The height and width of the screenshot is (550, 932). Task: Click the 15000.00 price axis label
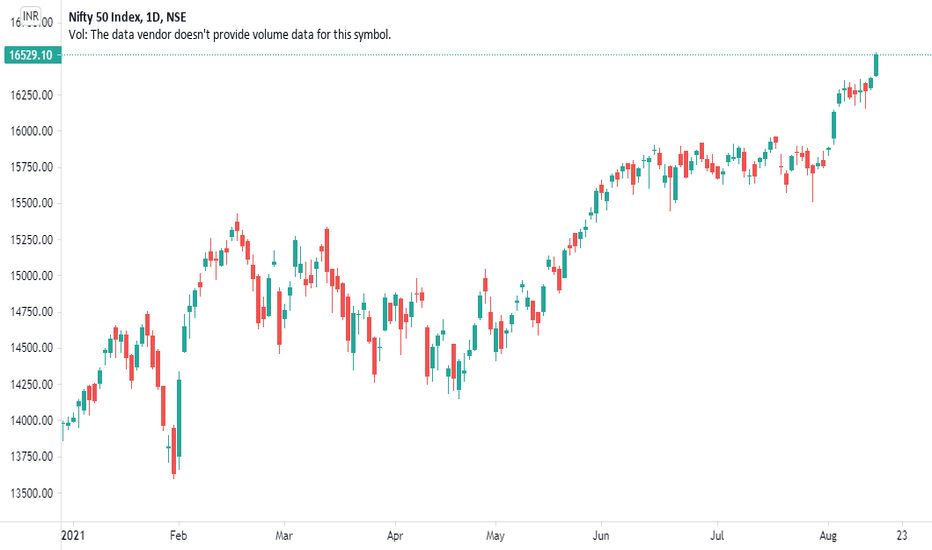click(x=32, y=275)
